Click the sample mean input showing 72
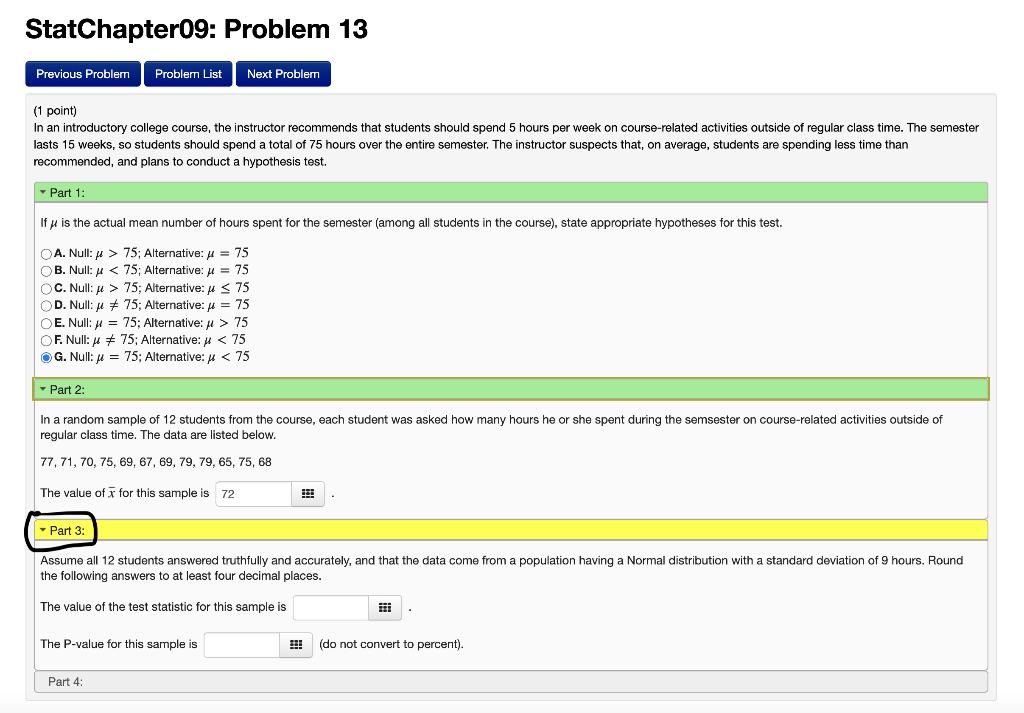The width and height of the screenshot is (1024, 713). click(252, 493)
